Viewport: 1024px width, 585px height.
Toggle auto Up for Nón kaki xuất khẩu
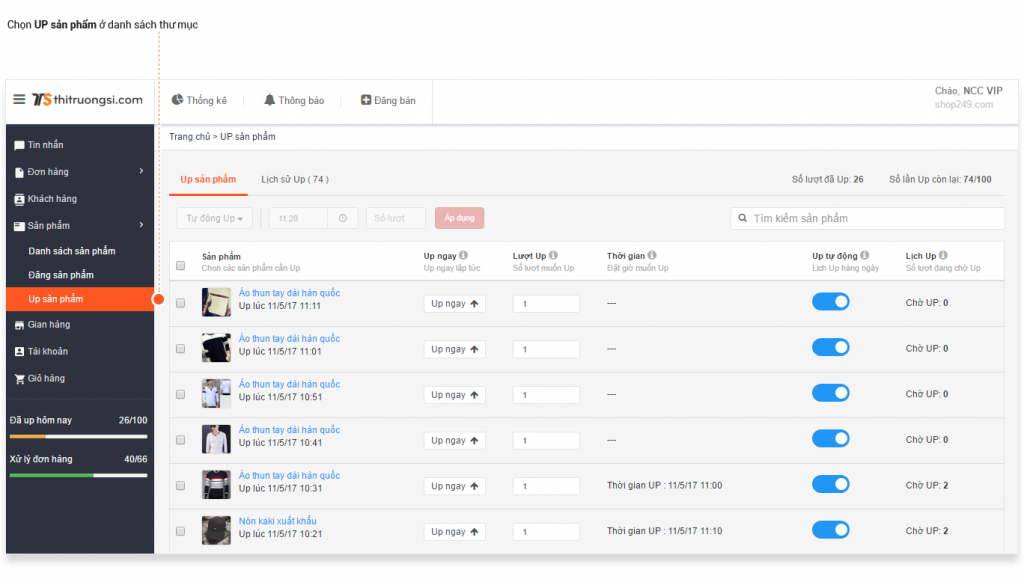pyautogui.click(x=831, y=530)
